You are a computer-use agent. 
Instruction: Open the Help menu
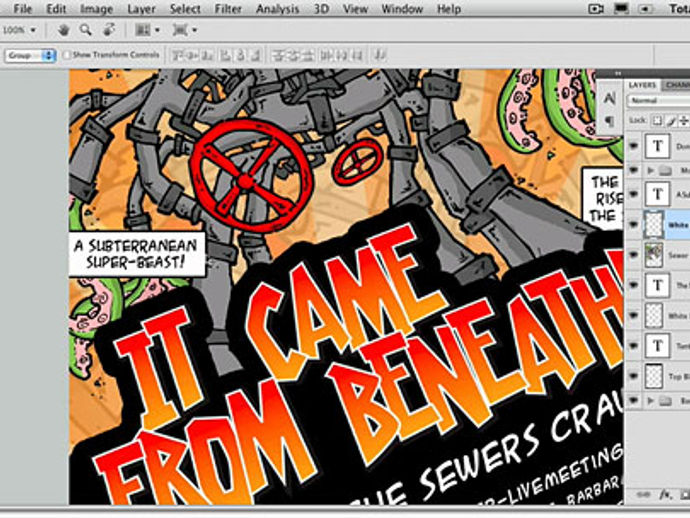(x=449, y=9)
